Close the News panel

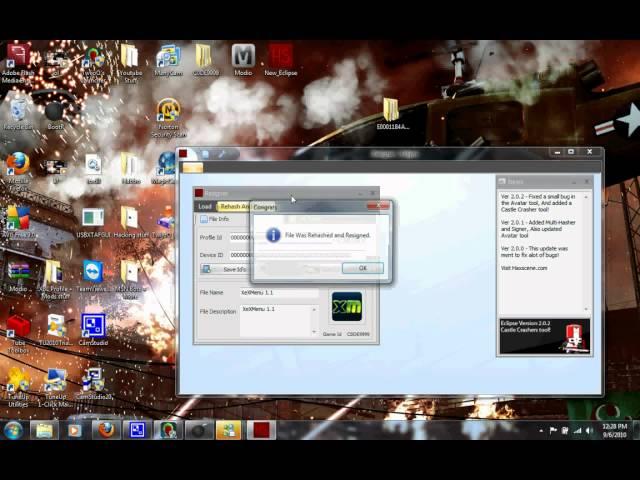click(587, 181)
